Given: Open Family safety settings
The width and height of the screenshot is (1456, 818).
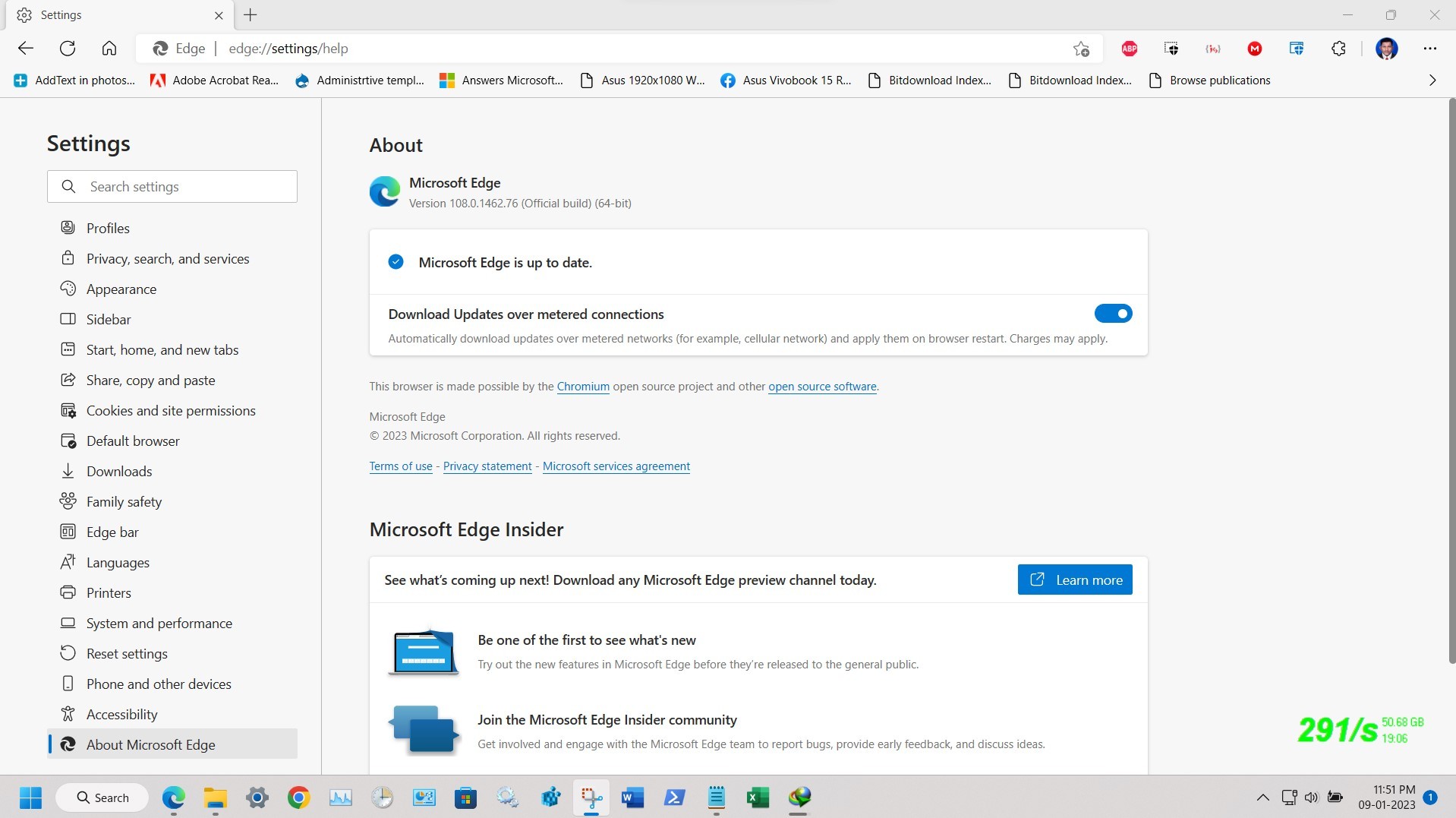Looking at the screenshot, I should tap(172, 501).
